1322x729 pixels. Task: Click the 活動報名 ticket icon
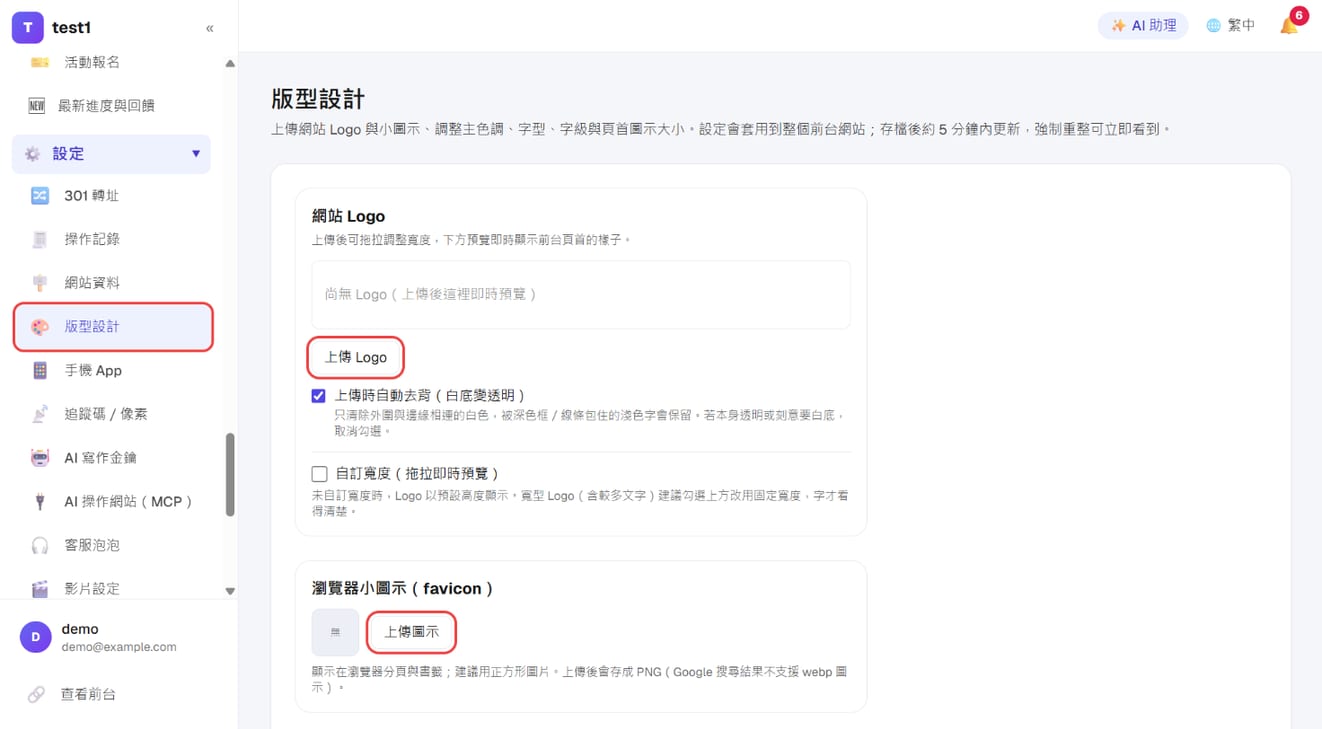coord(39,62)
